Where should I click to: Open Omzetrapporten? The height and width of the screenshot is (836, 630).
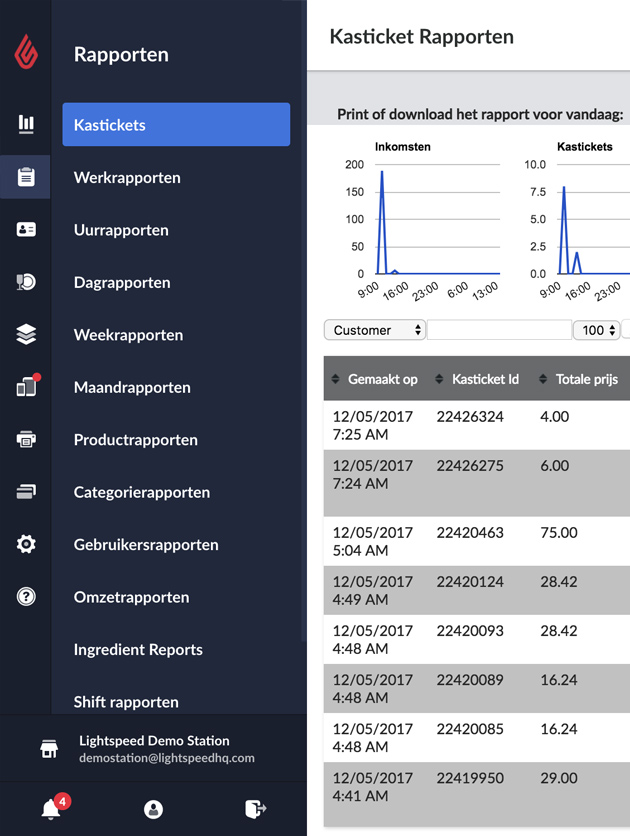coord(131,597)
